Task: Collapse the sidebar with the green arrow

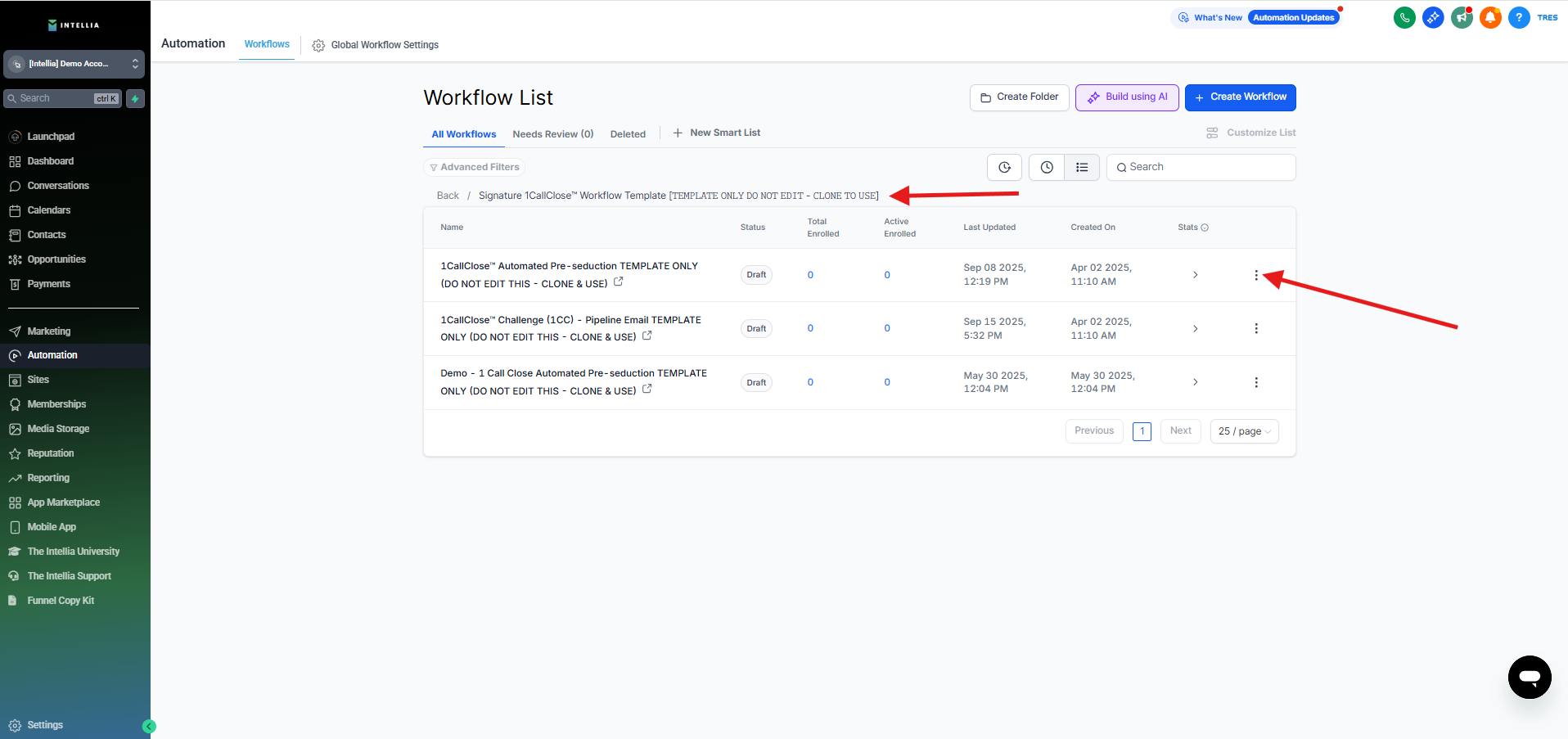Action: pyautogui.click(x=149, y=726)
